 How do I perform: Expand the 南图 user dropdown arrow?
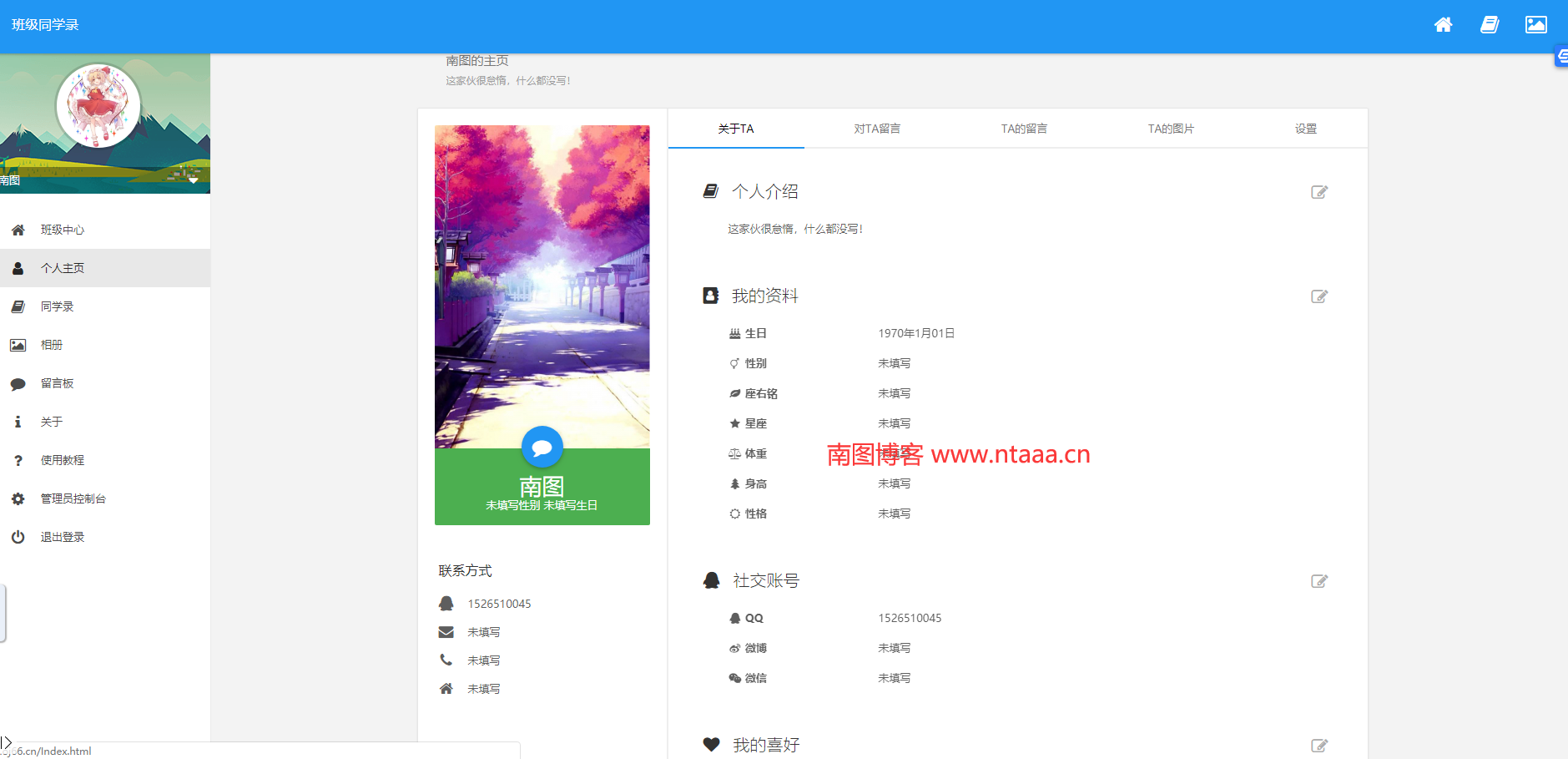click(194, 180)
